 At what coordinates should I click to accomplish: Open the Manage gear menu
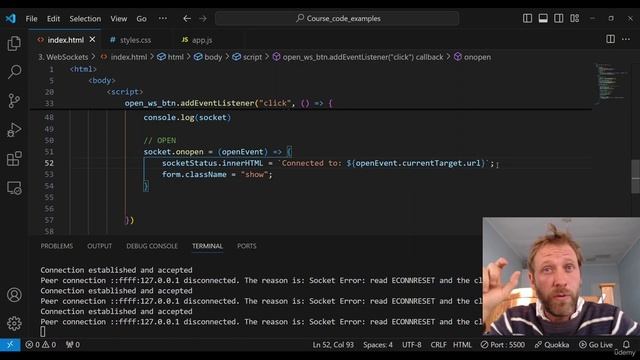coord(14,323)
